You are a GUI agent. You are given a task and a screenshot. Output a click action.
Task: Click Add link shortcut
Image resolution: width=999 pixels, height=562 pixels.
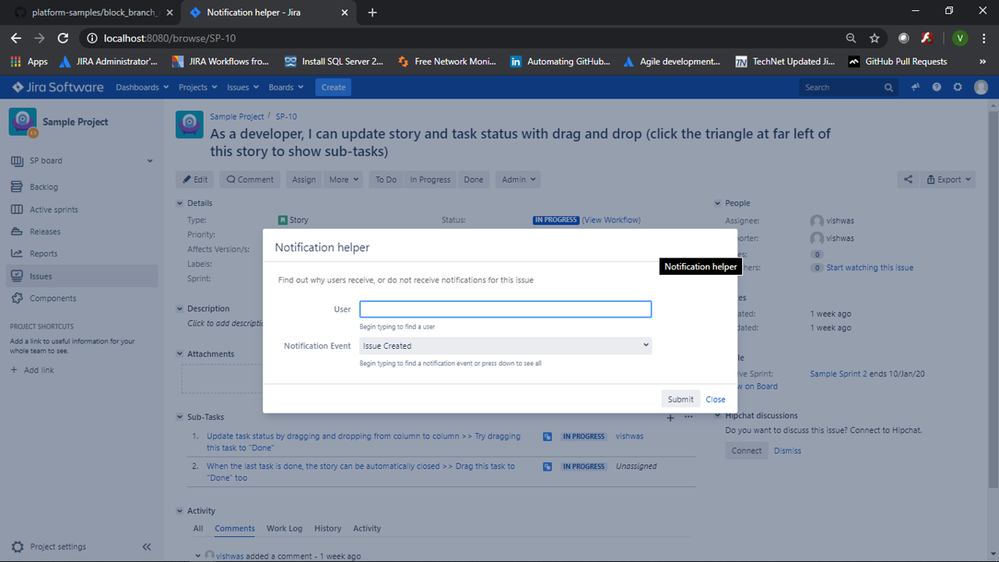point(32,370)
